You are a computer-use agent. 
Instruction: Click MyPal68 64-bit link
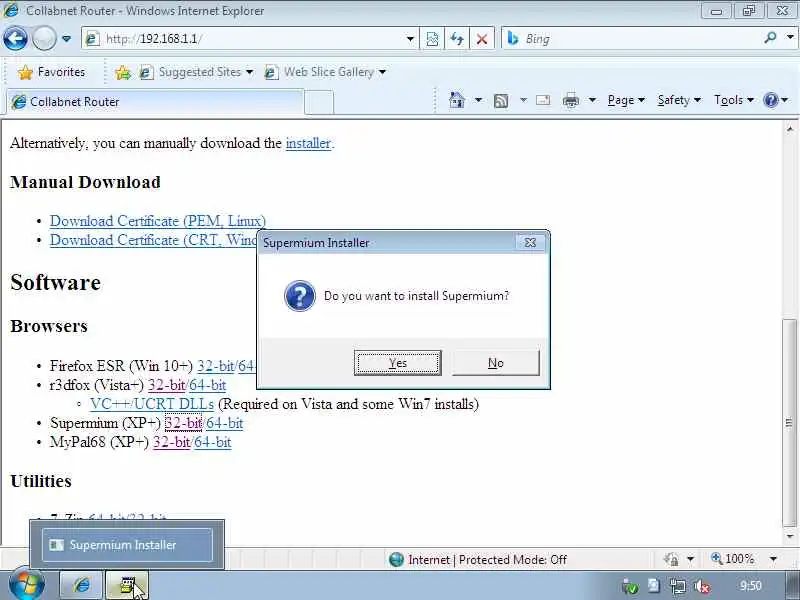(213, 442)
